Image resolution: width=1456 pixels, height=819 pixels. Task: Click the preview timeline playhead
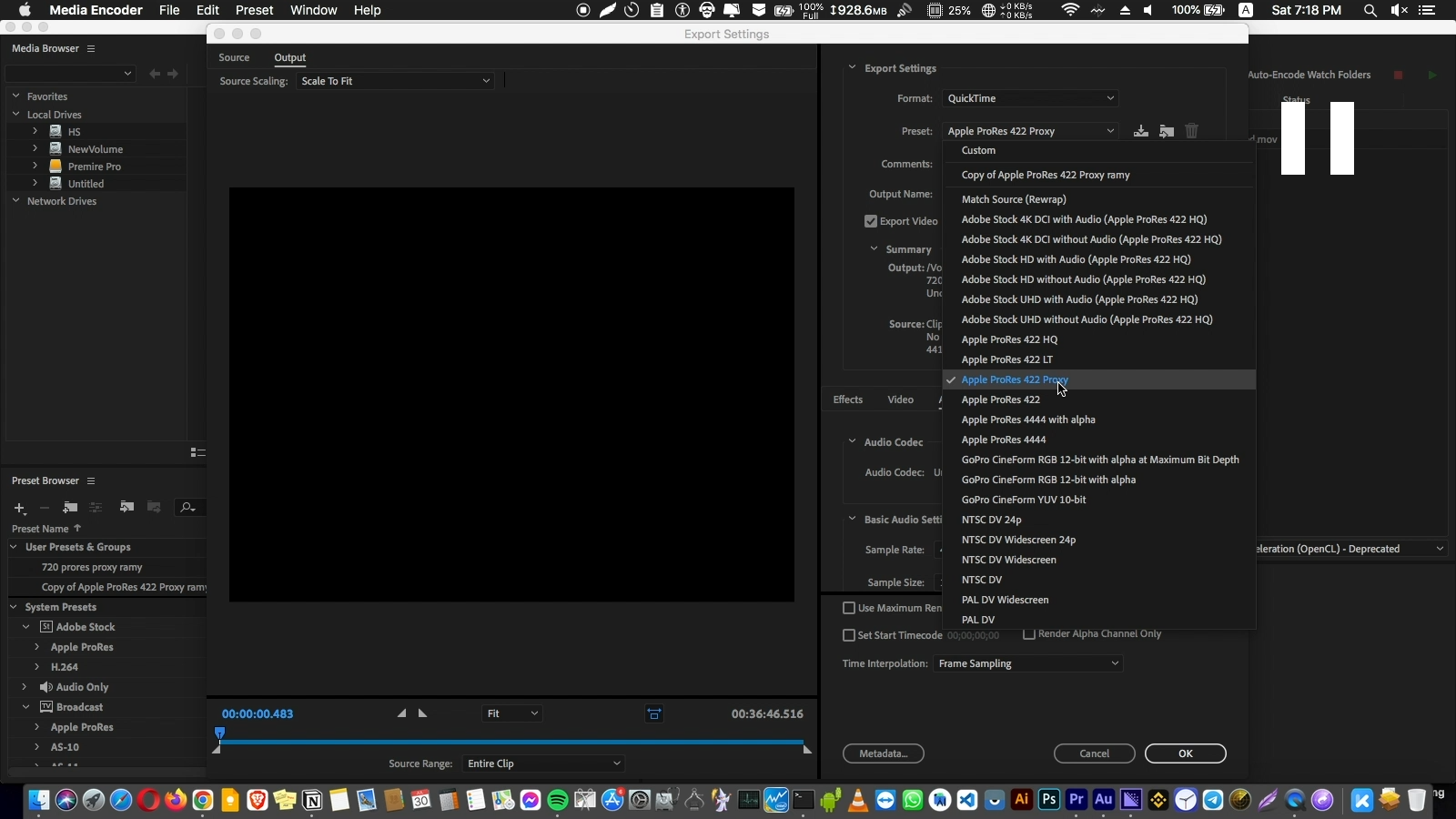coord(219,733)
